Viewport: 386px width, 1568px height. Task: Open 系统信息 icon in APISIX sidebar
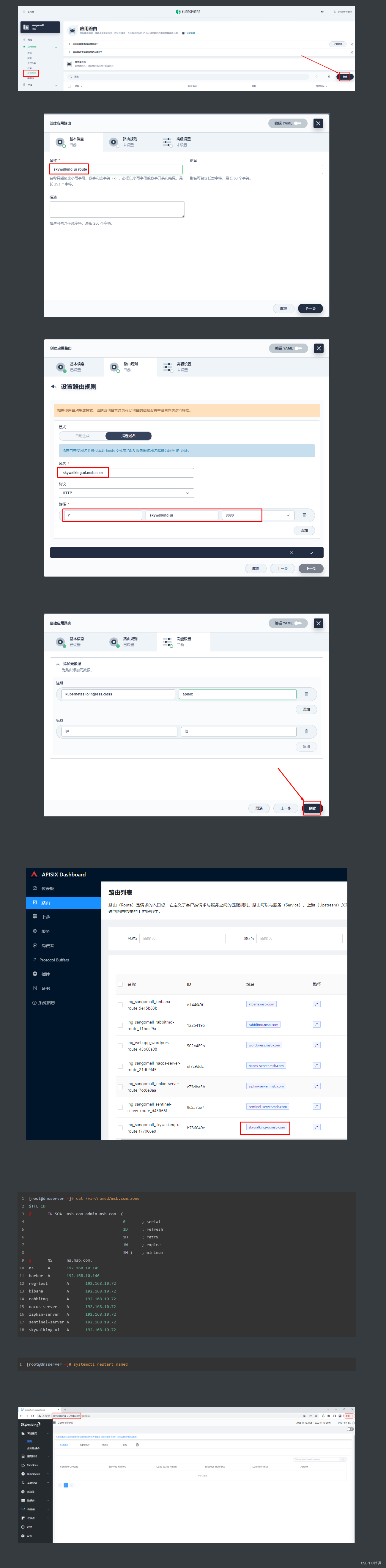tap(34, 1002)
